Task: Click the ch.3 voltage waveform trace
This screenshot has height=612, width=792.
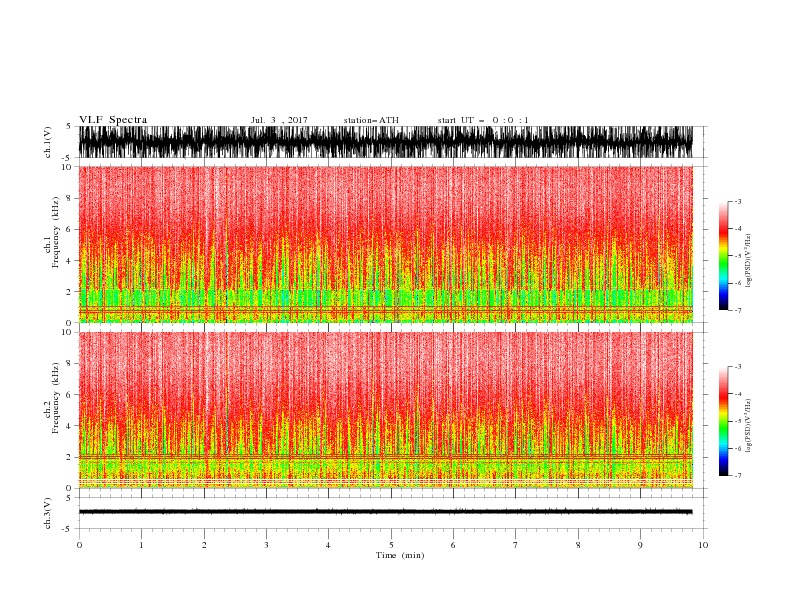Action: tap(385, 512)
